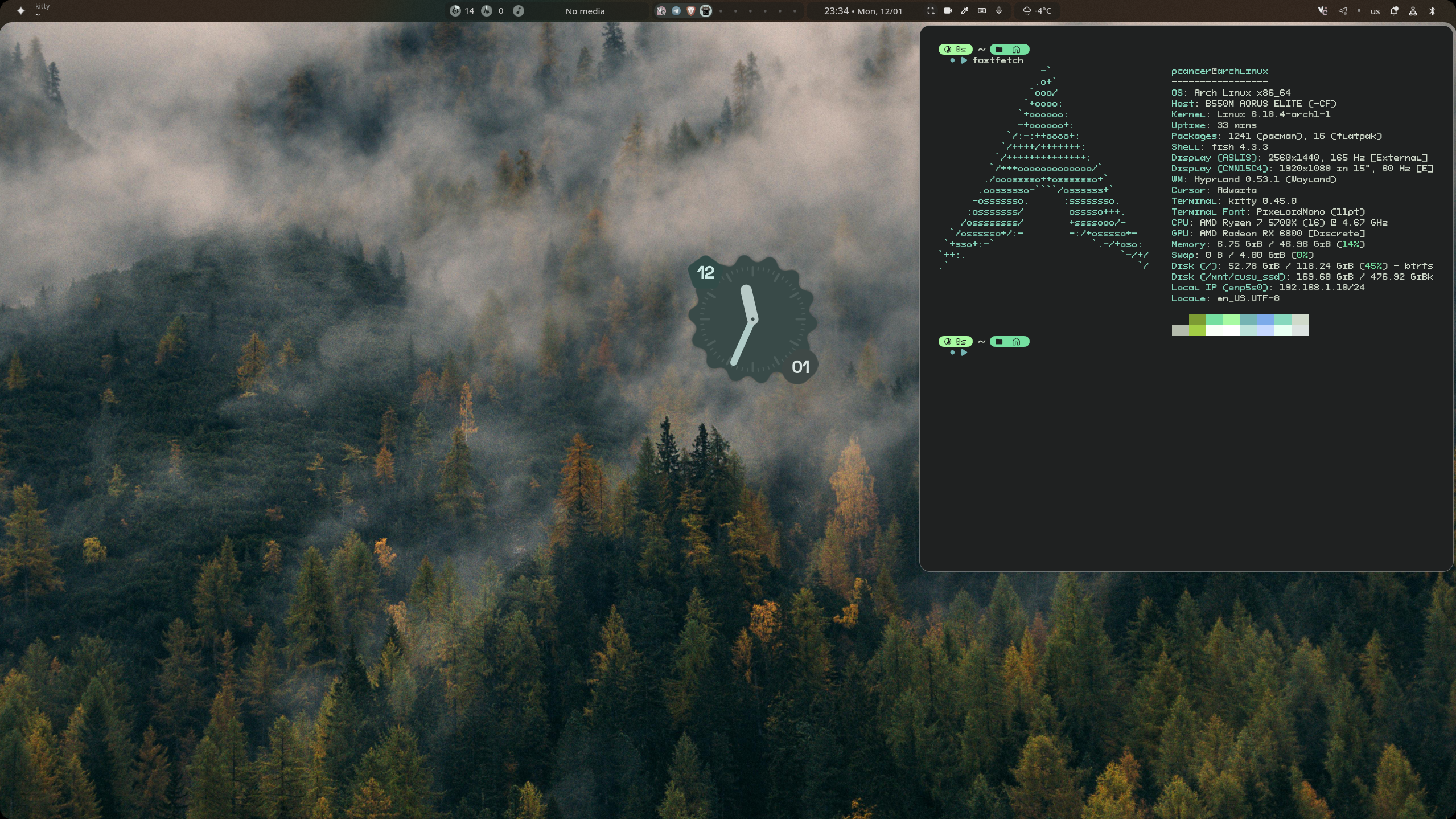
Task: Click the music note media icon
Action: pos(518,11)
